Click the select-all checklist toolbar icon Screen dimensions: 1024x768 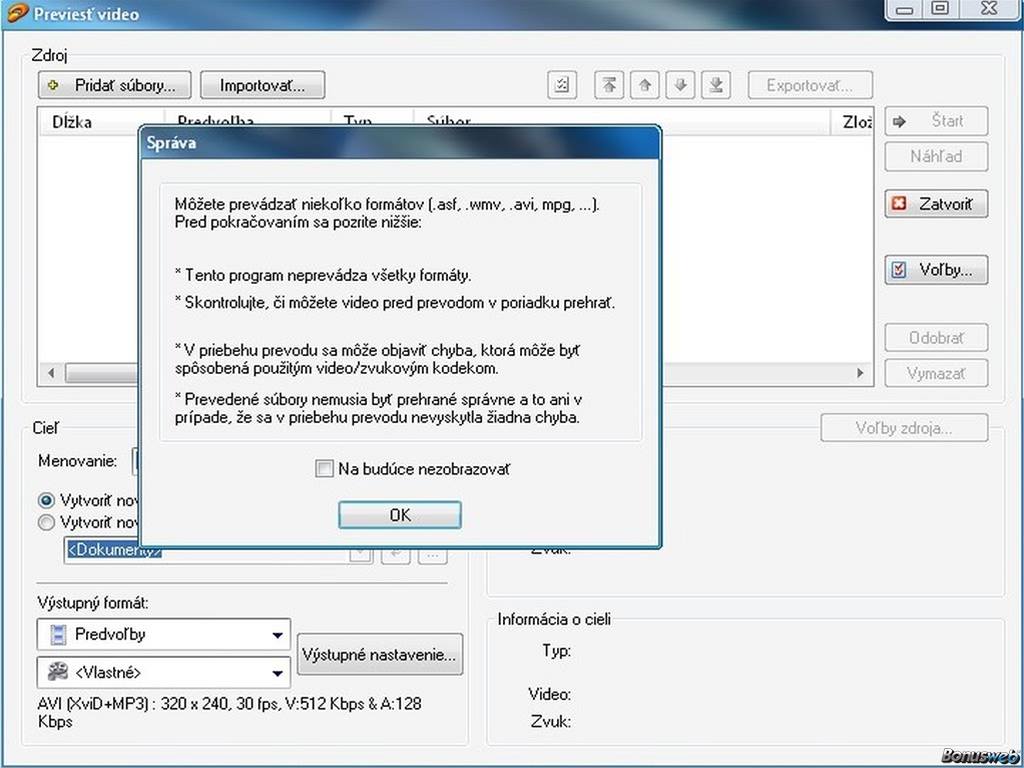(562, 85)
